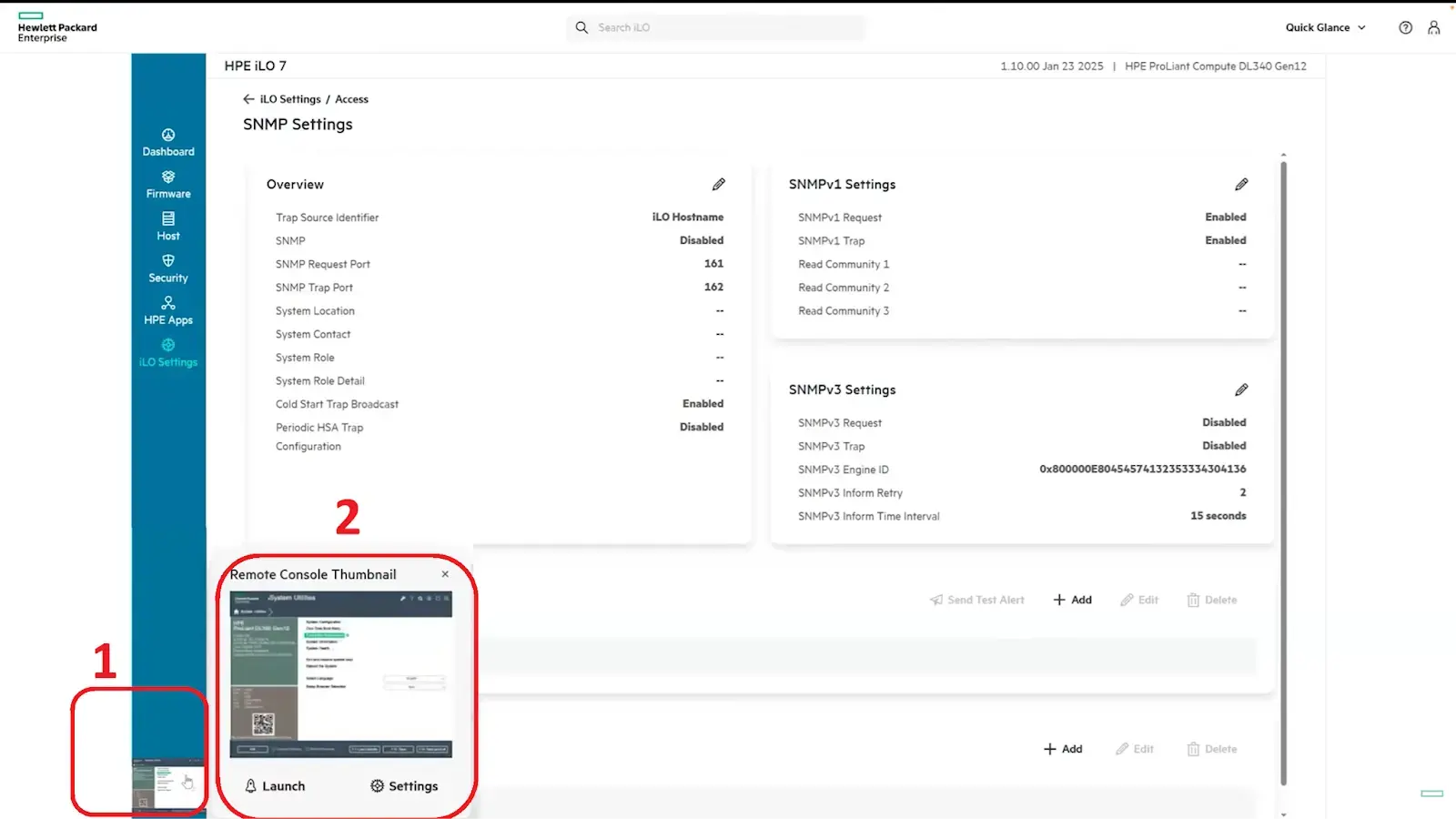The image size is (1456, 819).
Task: Open iLO Settings breadcrumb link
Action: (x=290, y=99)
